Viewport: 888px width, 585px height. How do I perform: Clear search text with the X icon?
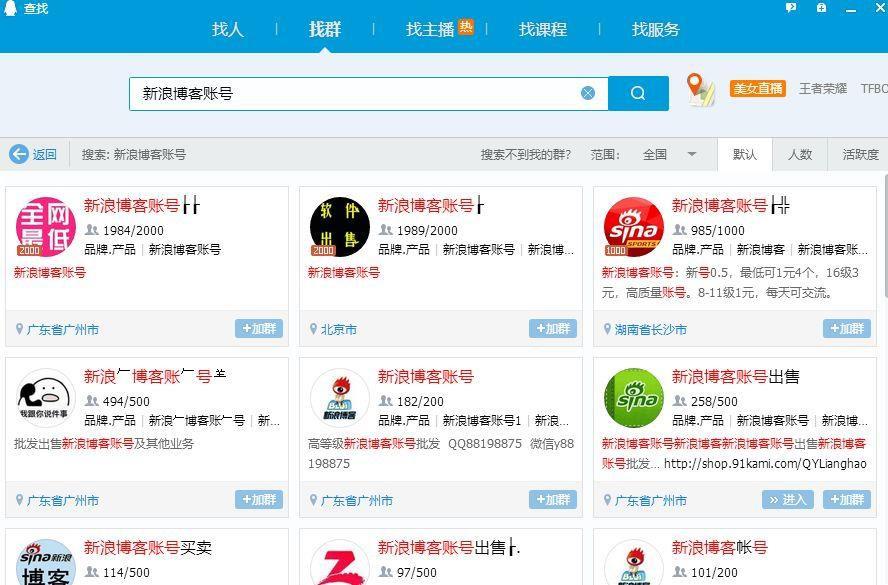click(588, 92)
